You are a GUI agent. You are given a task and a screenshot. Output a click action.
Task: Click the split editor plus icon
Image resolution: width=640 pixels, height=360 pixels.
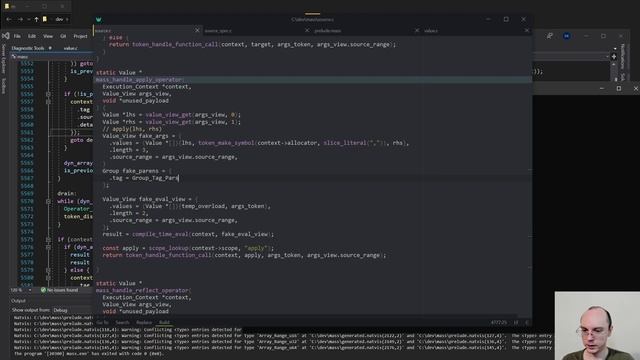pos(613,57)
